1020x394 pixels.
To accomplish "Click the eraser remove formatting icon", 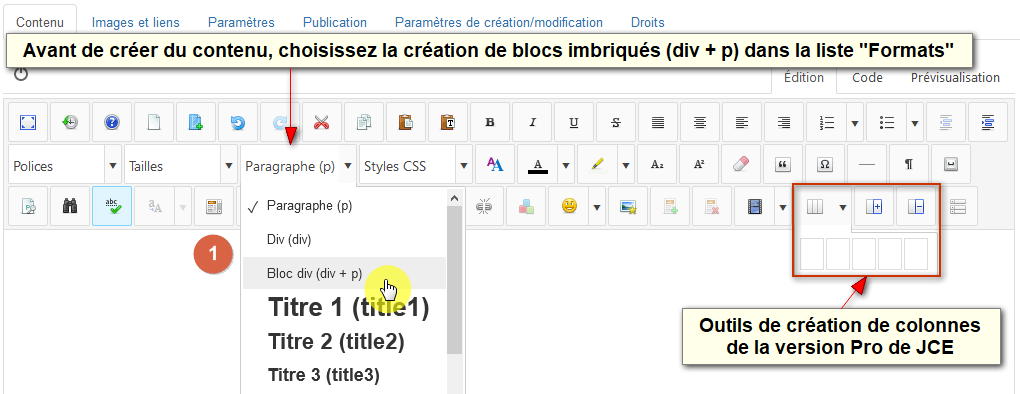I will click(x=741, y=164).
